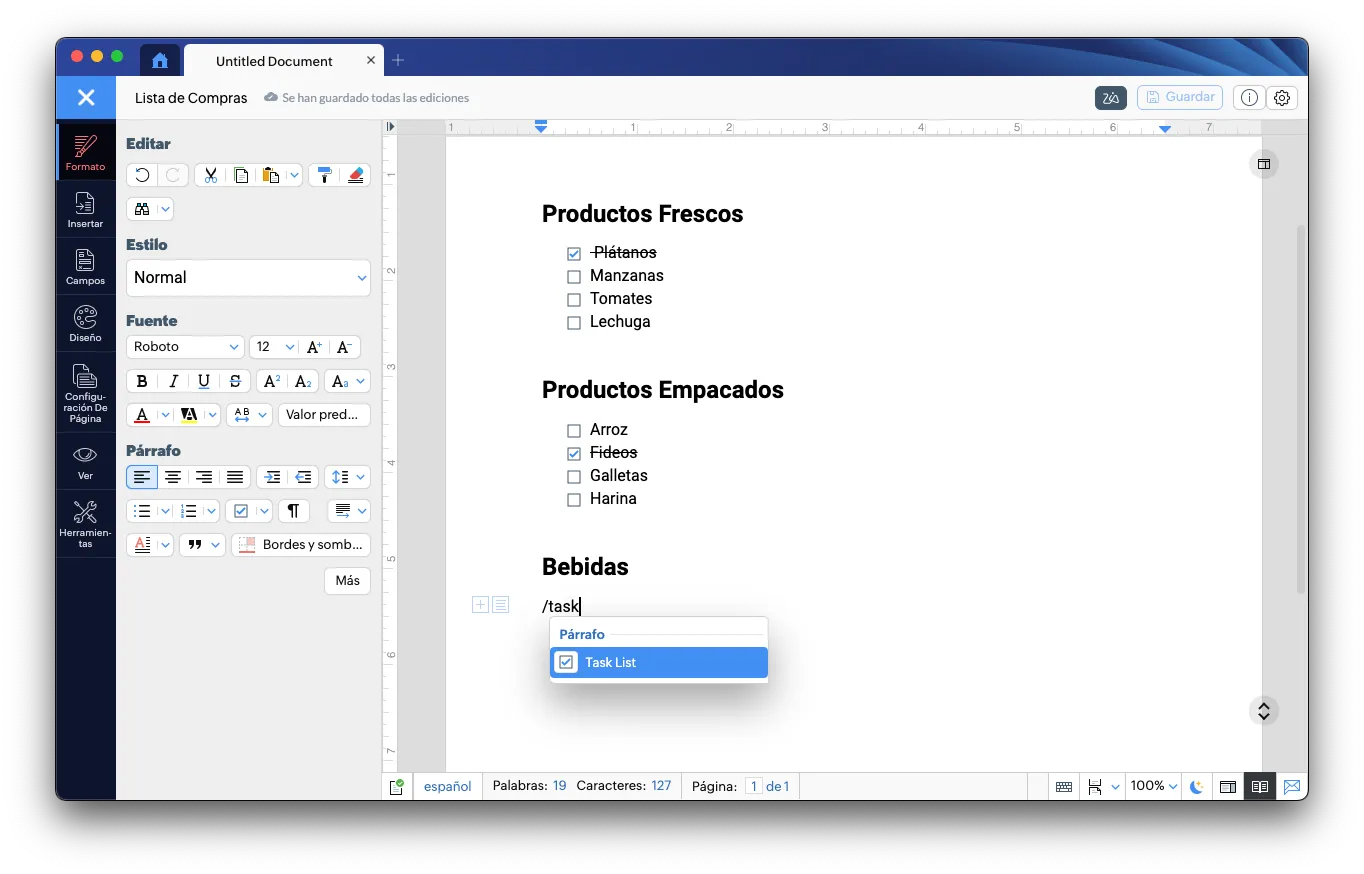Cut selection with the scissors icon
1364x874 pixels.
point(210,175)
